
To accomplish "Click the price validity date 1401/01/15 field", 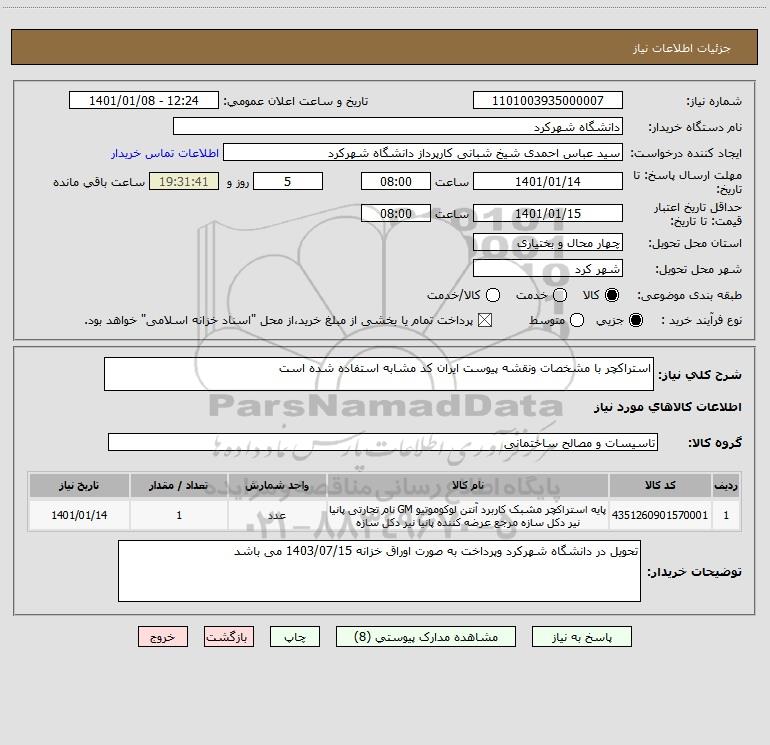I will [548, 213].
